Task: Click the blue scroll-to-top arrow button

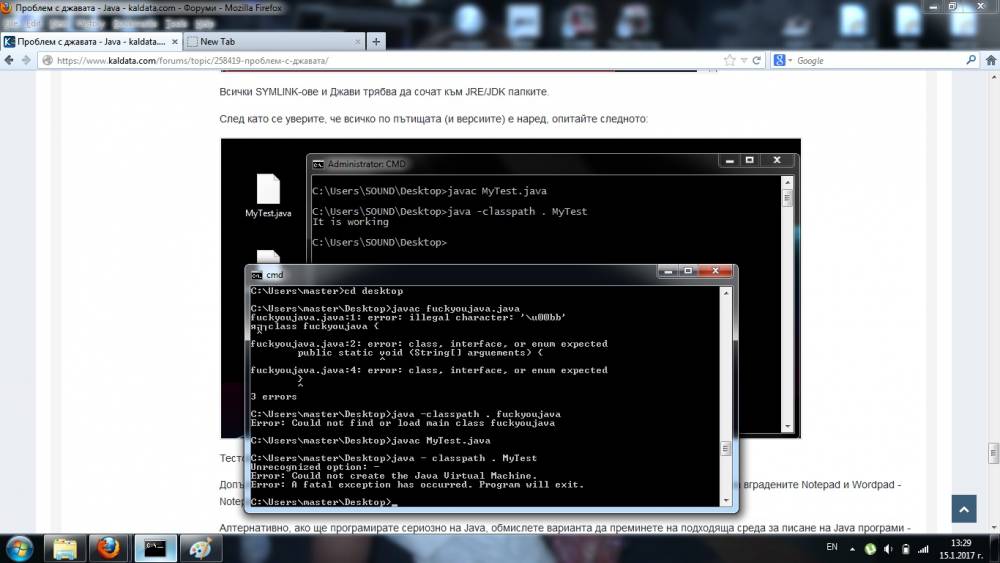Action: 964,509
